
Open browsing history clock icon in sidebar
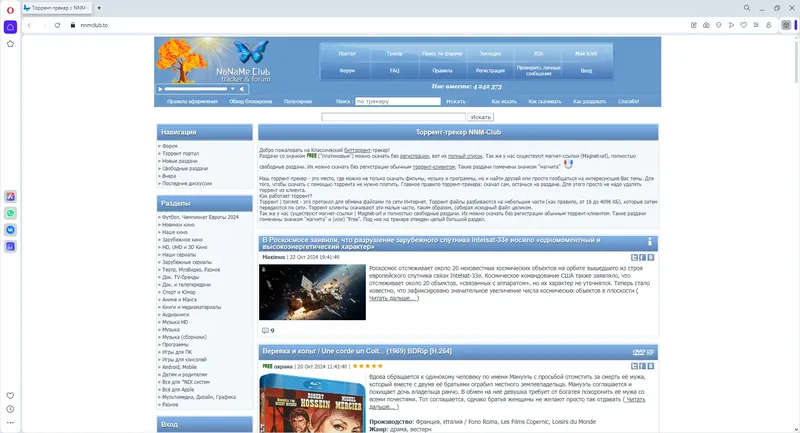pos(10,409)
